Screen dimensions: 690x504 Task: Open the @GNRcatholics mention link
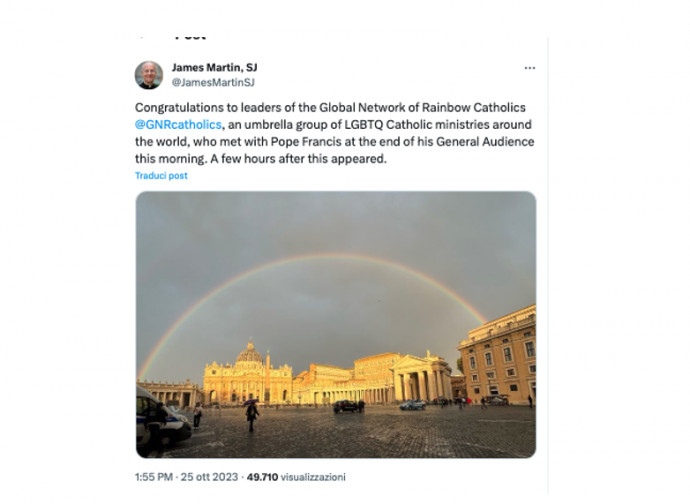[x=178, y=125]
